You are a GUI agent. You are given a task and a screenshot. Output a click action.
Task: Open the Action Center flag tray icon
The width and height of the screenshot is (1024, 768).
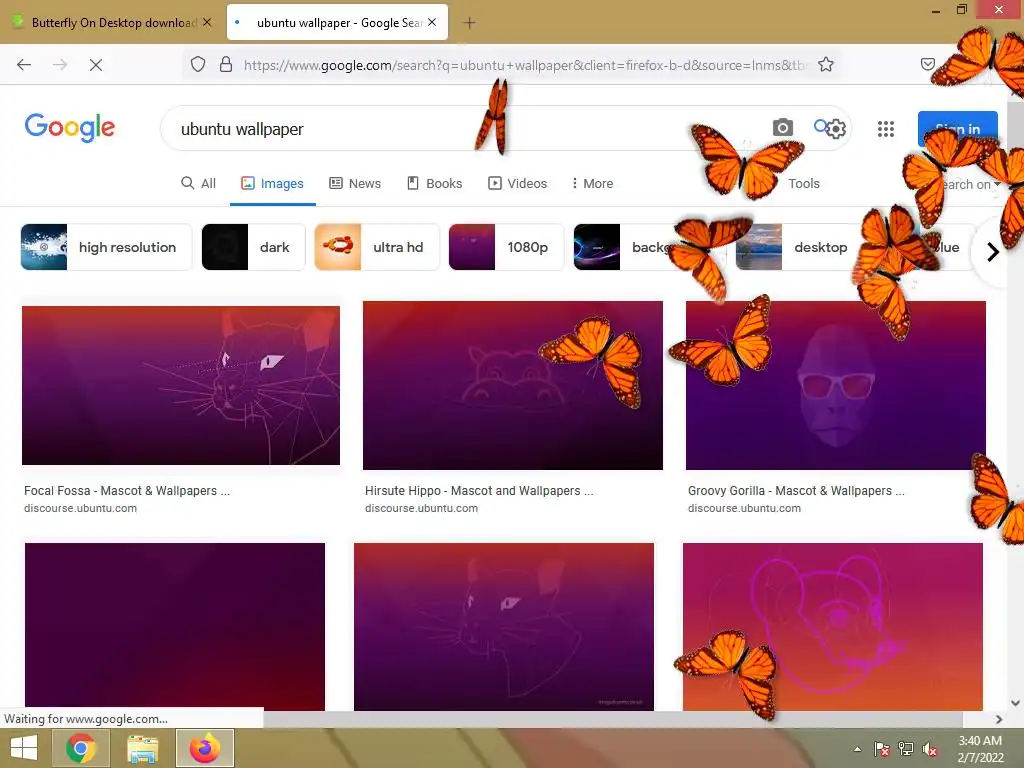pyautogui.click(x=881, y=749)
